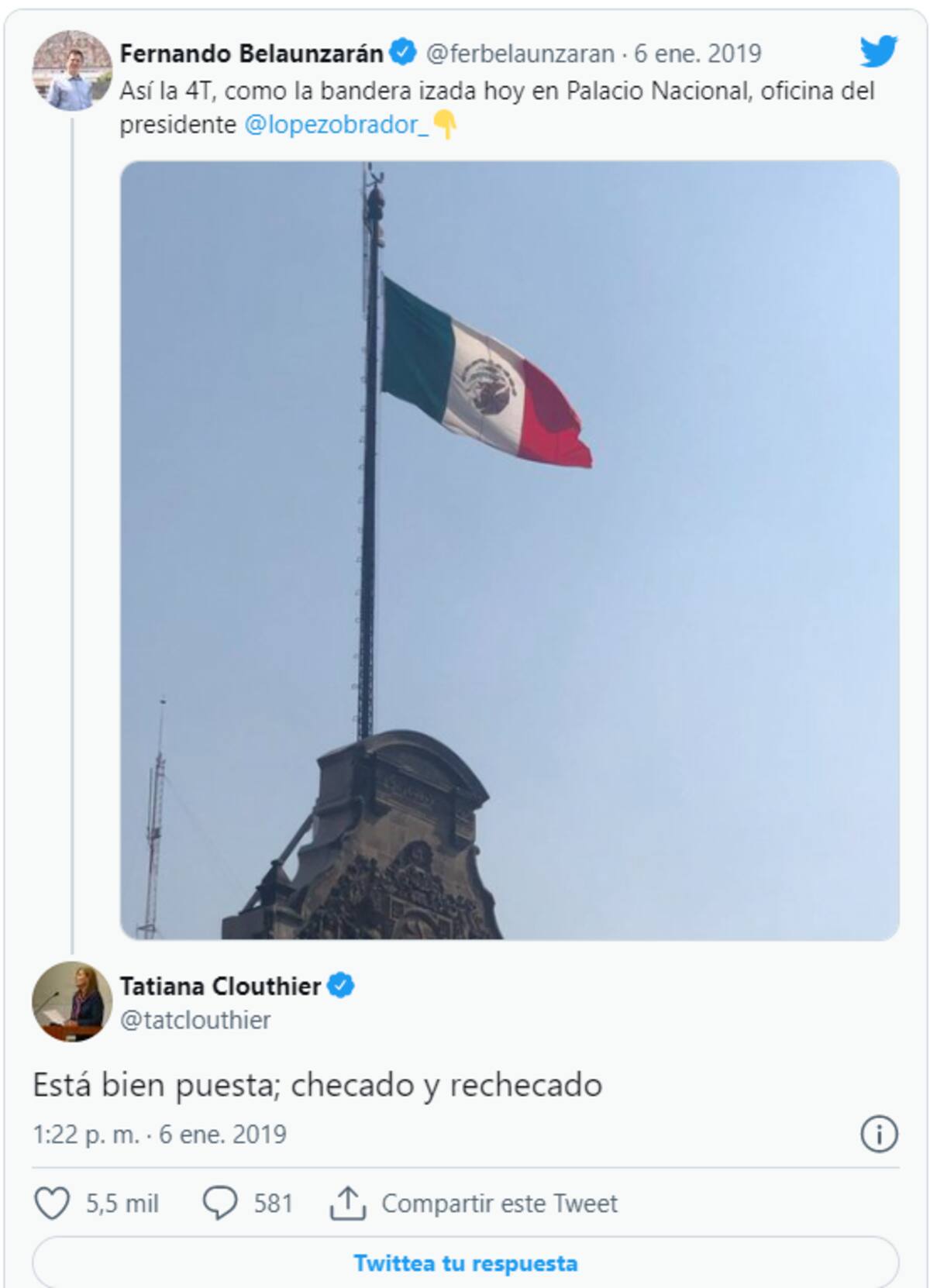
Task: Click the Tatiana Clouthier name
Action: [x=220, y=987]
